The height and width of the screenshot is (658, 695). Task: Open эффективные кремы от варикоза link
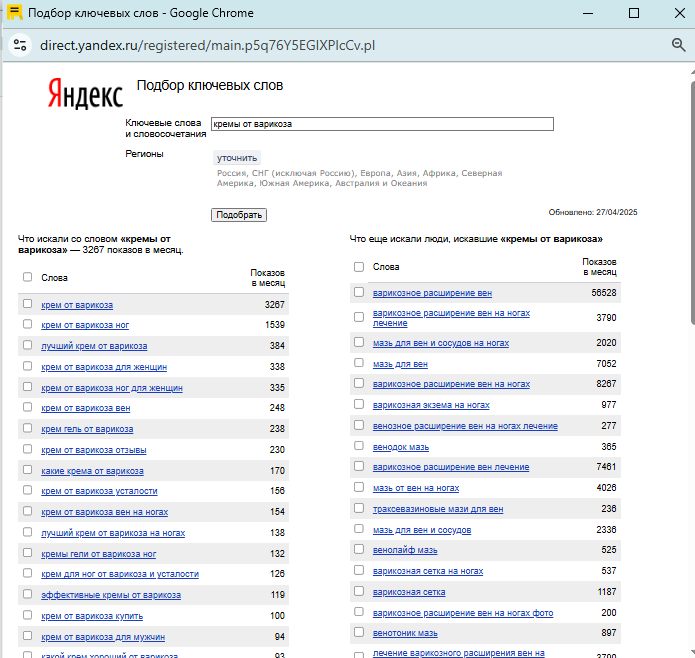pos(111,595)
